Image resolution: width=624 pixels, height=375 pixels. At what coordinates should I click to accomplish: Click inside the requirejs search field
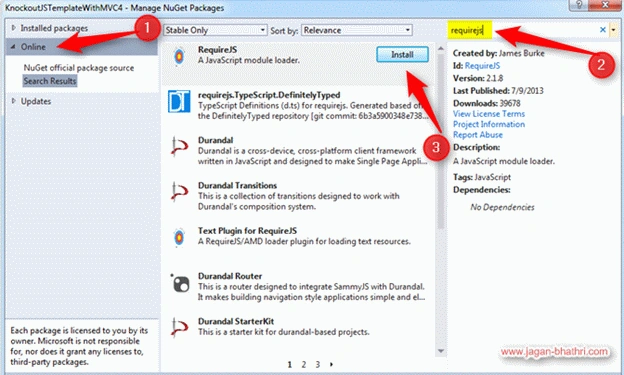[x=522, y=30]
